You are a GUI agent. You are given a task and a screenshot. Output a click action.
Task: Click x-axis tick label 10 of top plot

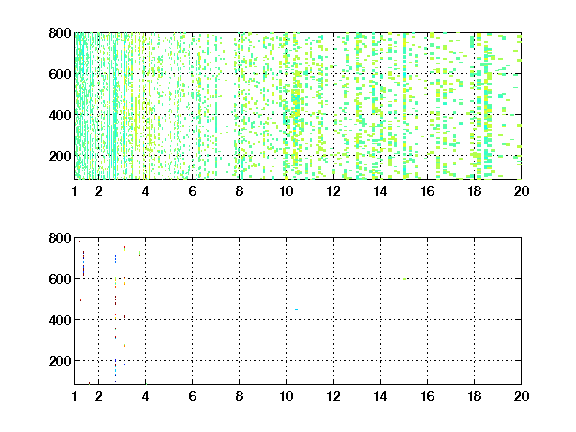point(287,191)
